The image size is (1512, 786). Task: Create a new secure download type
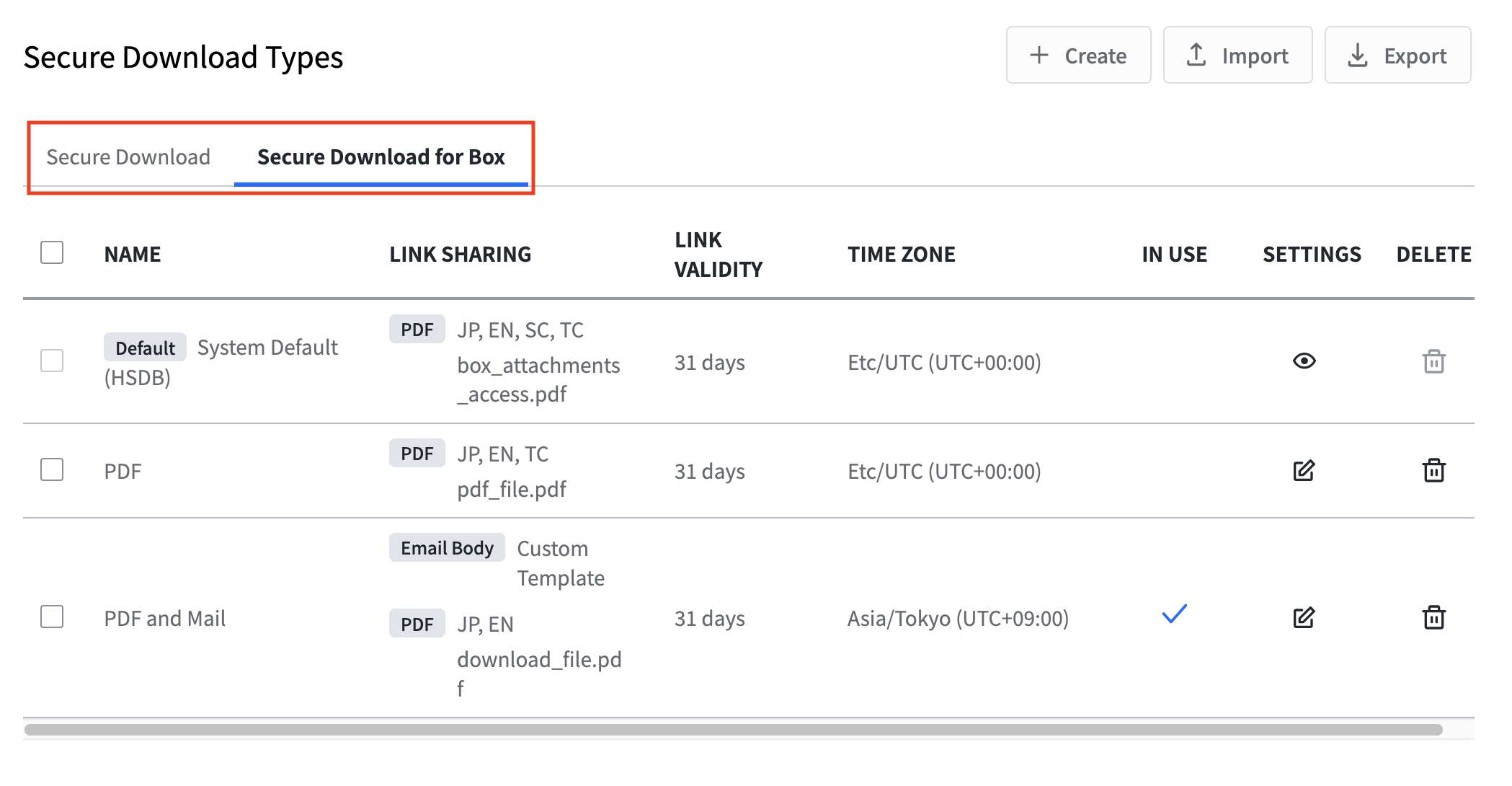[1078, 56]
